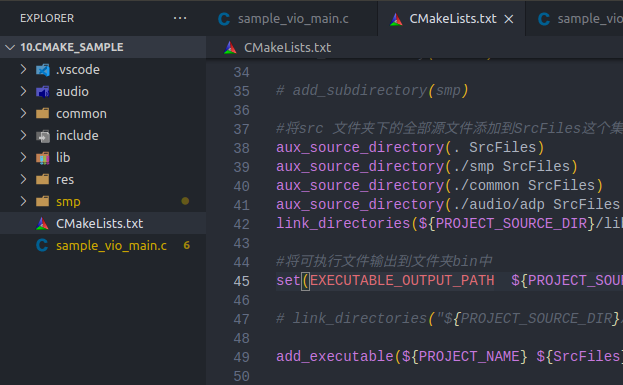Click the audio folder icon
The height and width of the screenshot is (385, 623).
tap(43, 92)
